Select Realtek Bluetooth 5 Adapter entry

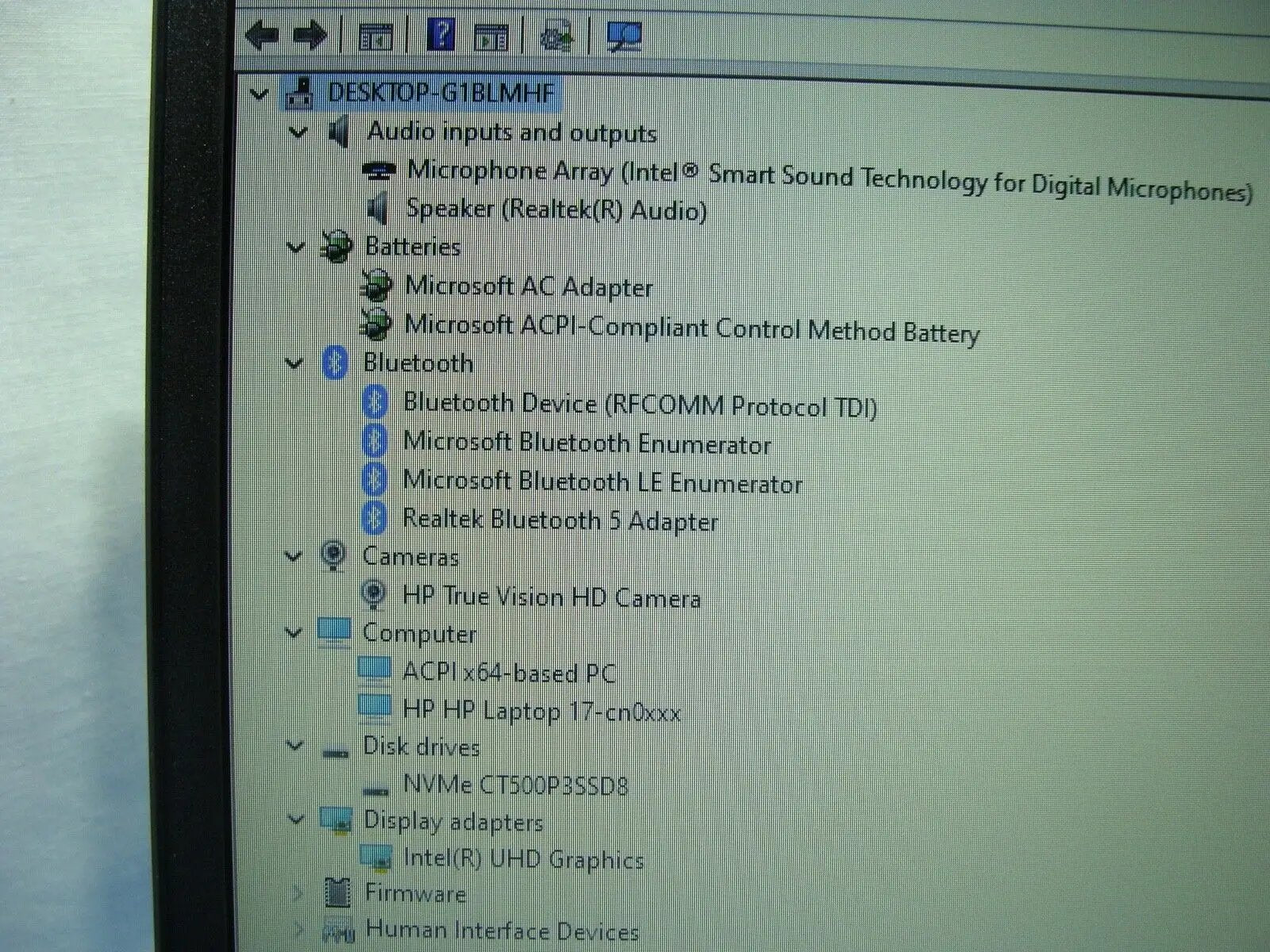pos(560,520)
